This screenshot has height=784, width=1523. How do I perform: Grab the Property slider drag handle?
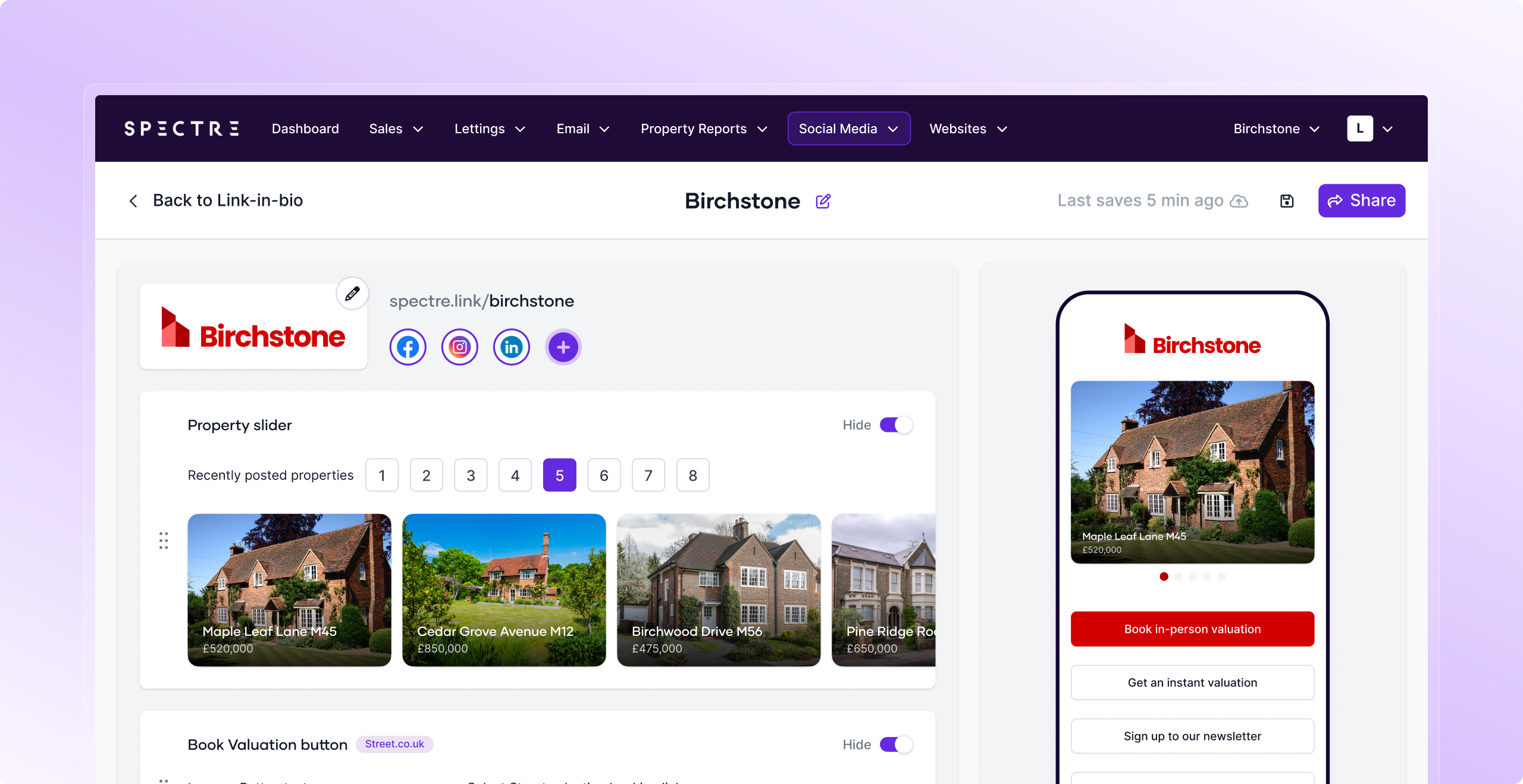pos(164,540)
